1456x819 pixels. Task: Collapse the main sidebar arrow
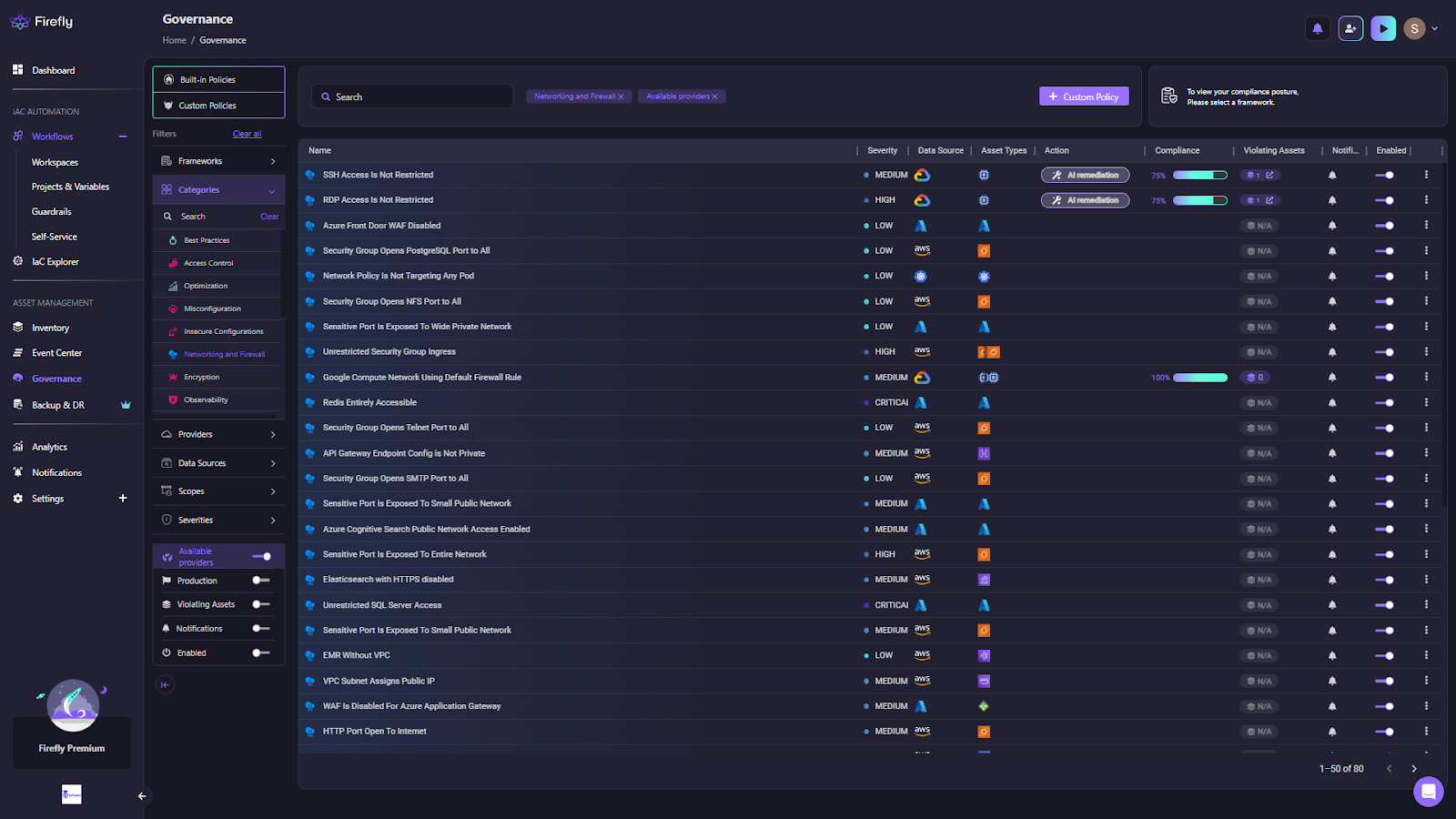142,796
